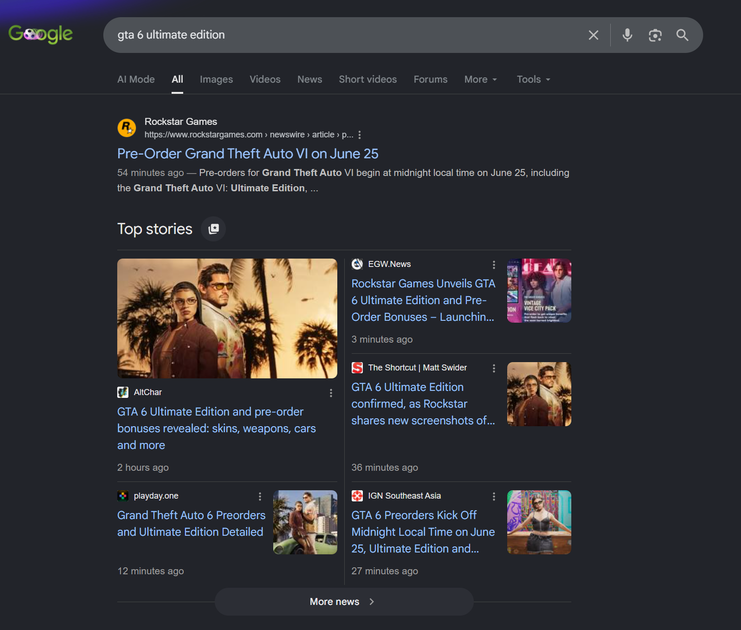The image size is (741, 630).
Task: Open IGN Southeast Asia story thumbnail
Action: 539,522
